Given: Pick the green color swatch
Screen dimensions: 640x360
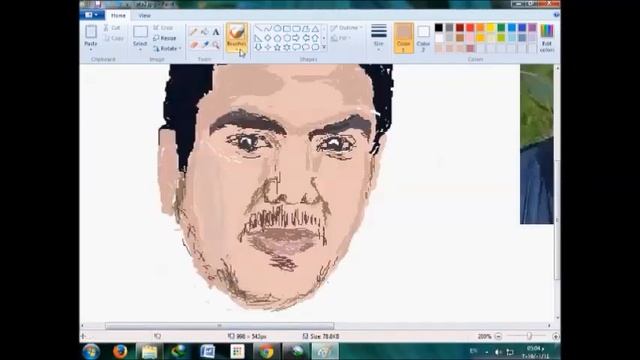Looking at the screenshot, I should click(501, 28).
